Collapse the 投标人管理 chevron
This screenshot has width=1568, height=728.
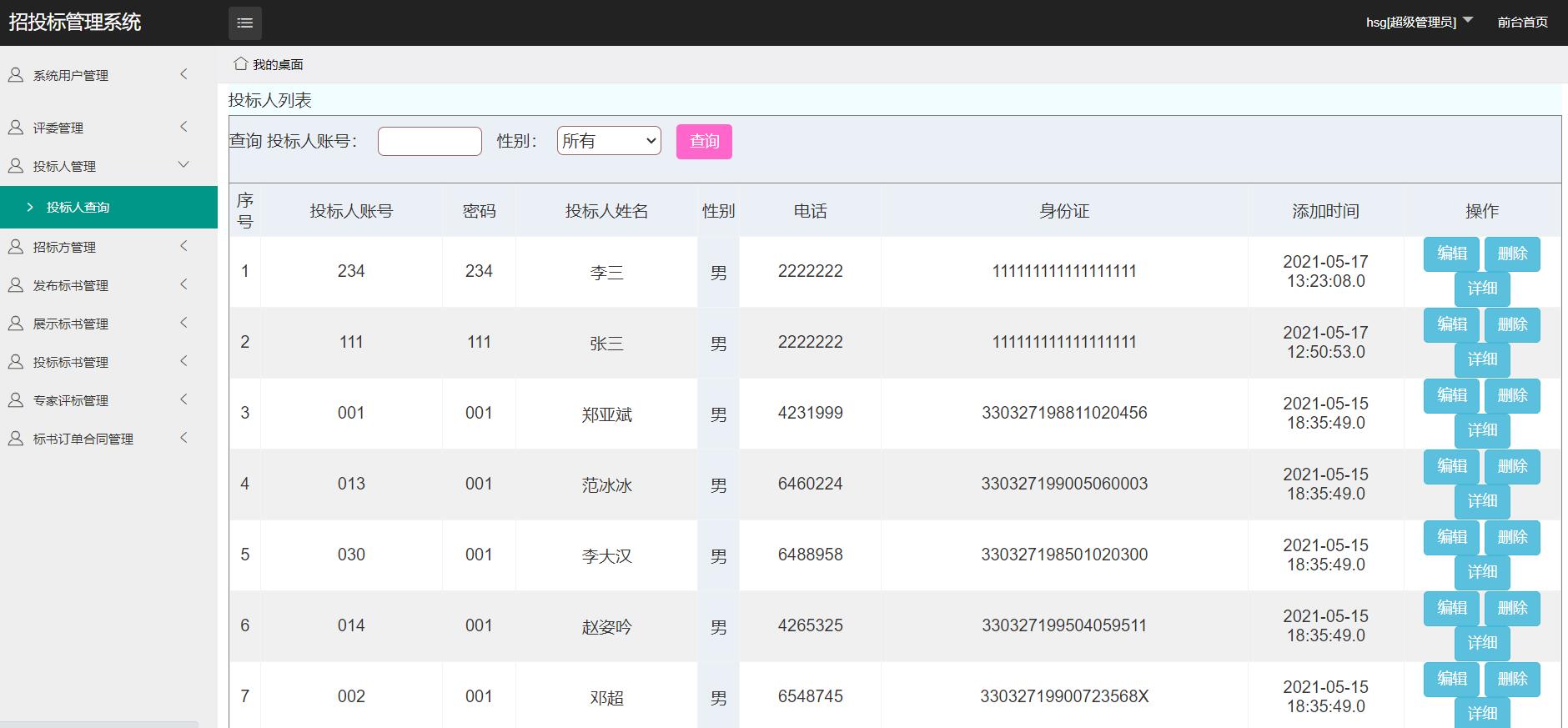pyautogui.click(x=183, y=164)
